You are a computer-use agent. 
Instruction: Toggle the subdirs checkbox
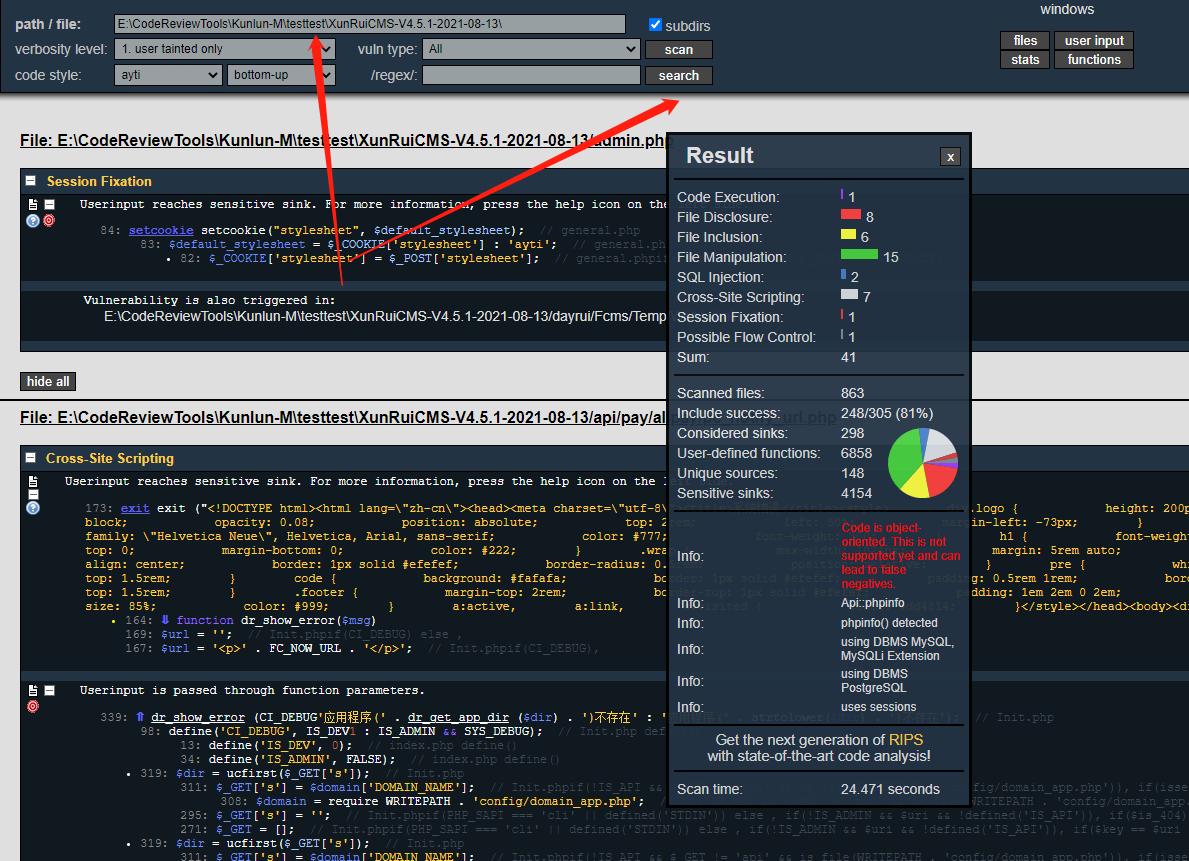656,24
